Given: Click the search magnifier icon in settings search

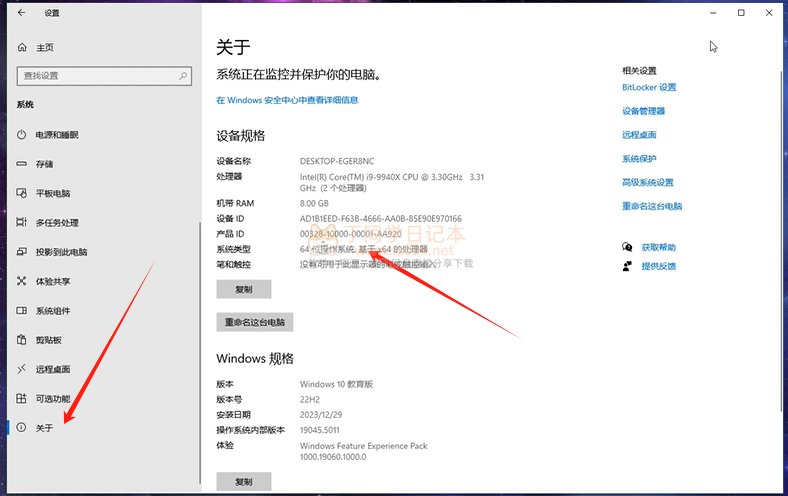Looking at the screenshot, I should [183, 76].
